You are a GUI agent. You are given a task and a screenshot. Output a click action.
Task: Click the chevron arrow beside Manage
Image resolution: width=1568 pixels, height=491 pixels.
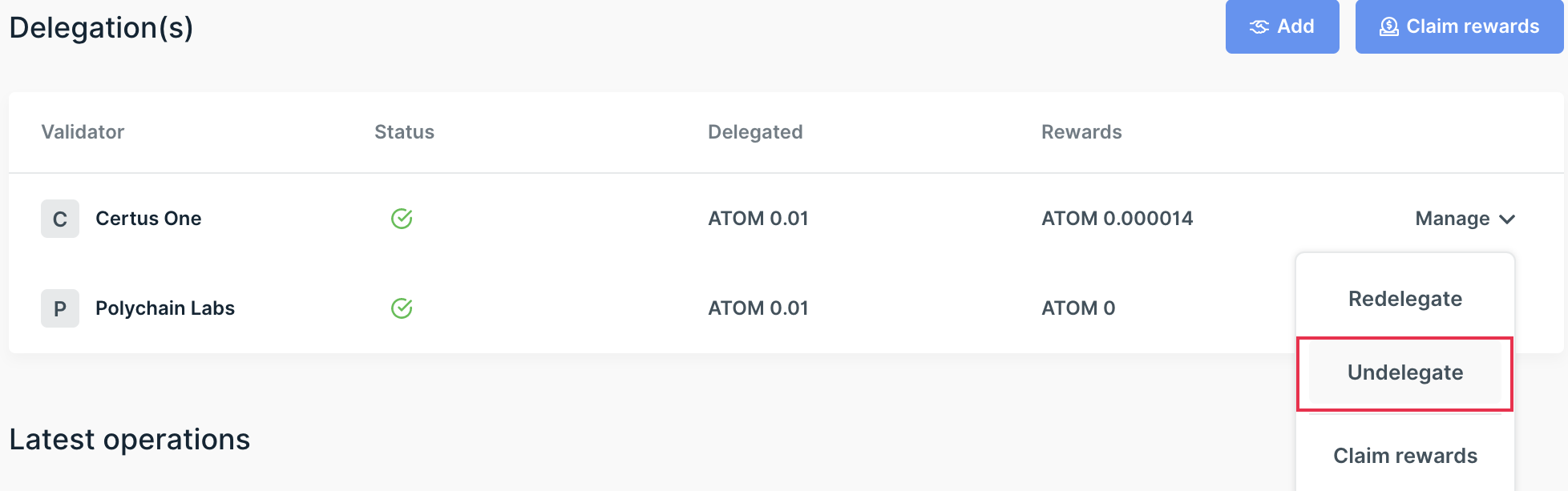(x=1507, y=219)
